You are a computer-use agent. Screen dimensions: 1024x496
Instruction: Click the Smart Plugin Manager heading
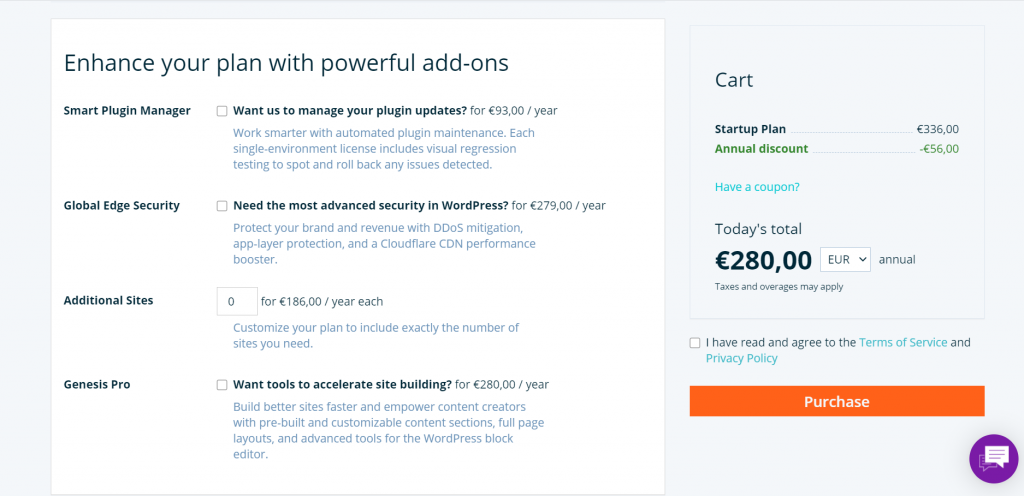[x=127, y=110]
